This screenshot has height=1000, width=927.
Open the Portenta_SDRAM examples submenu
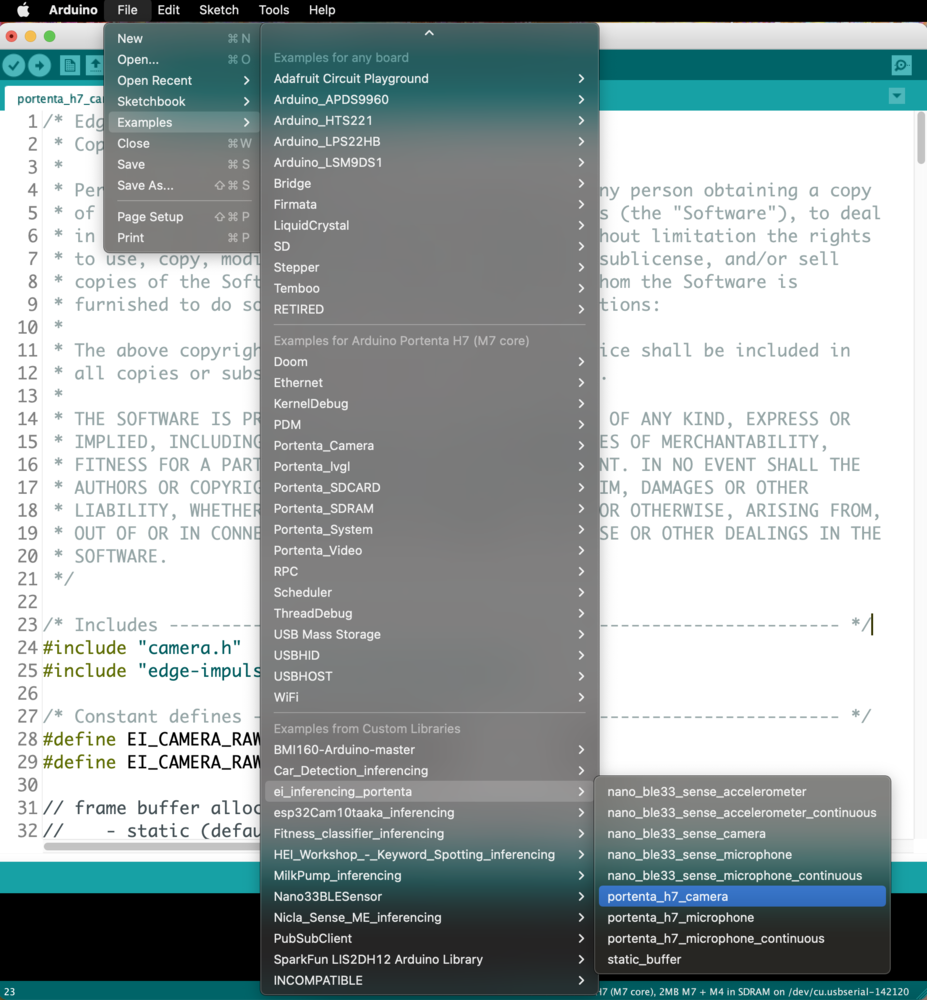(x=429, y=509)
